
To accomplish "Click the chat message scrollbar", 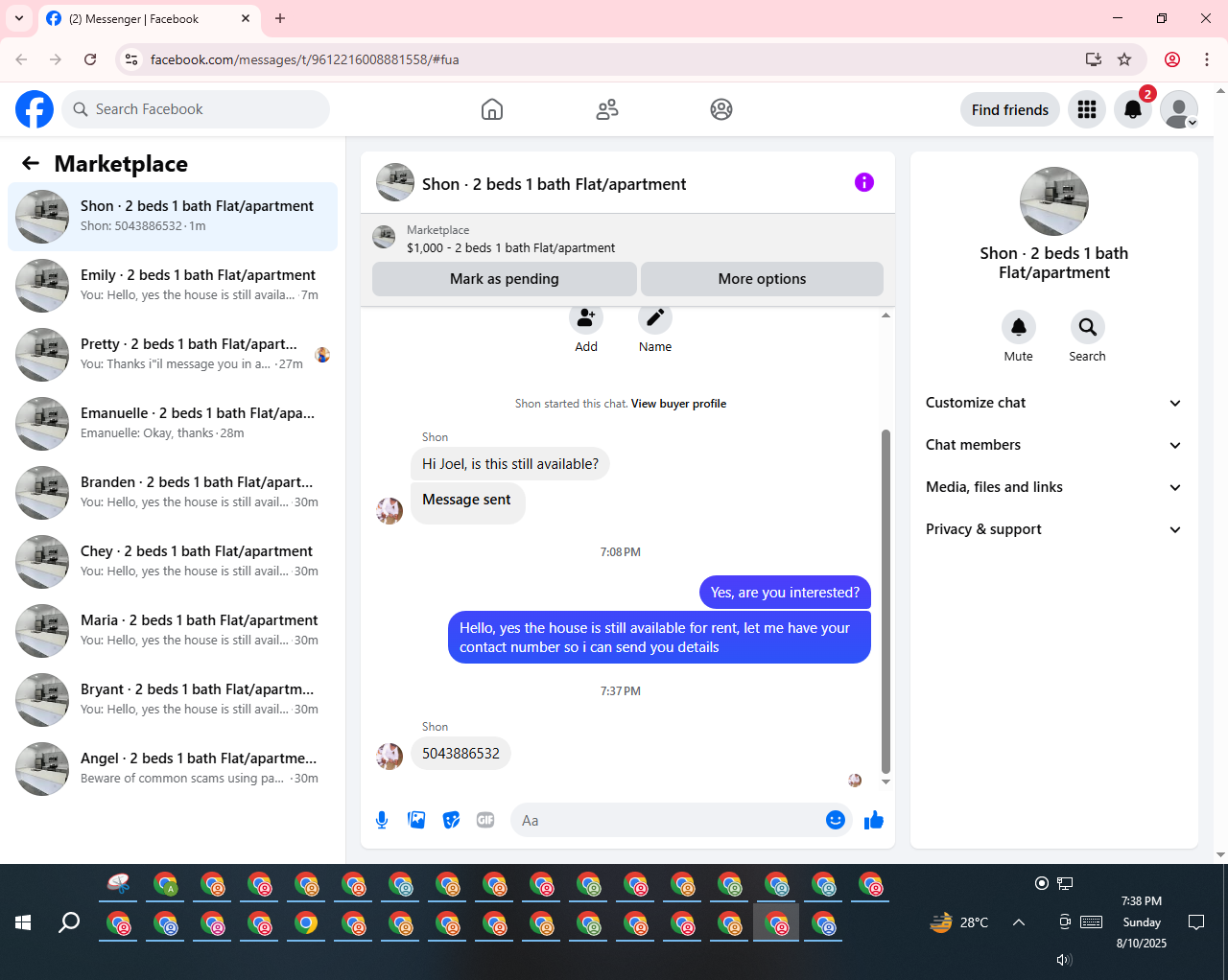I will (x=886, y=601).
